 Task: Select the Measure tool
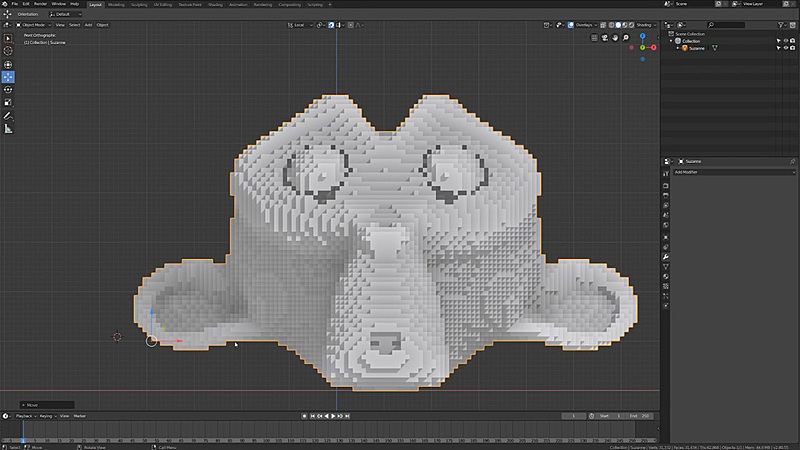[8, 129]
